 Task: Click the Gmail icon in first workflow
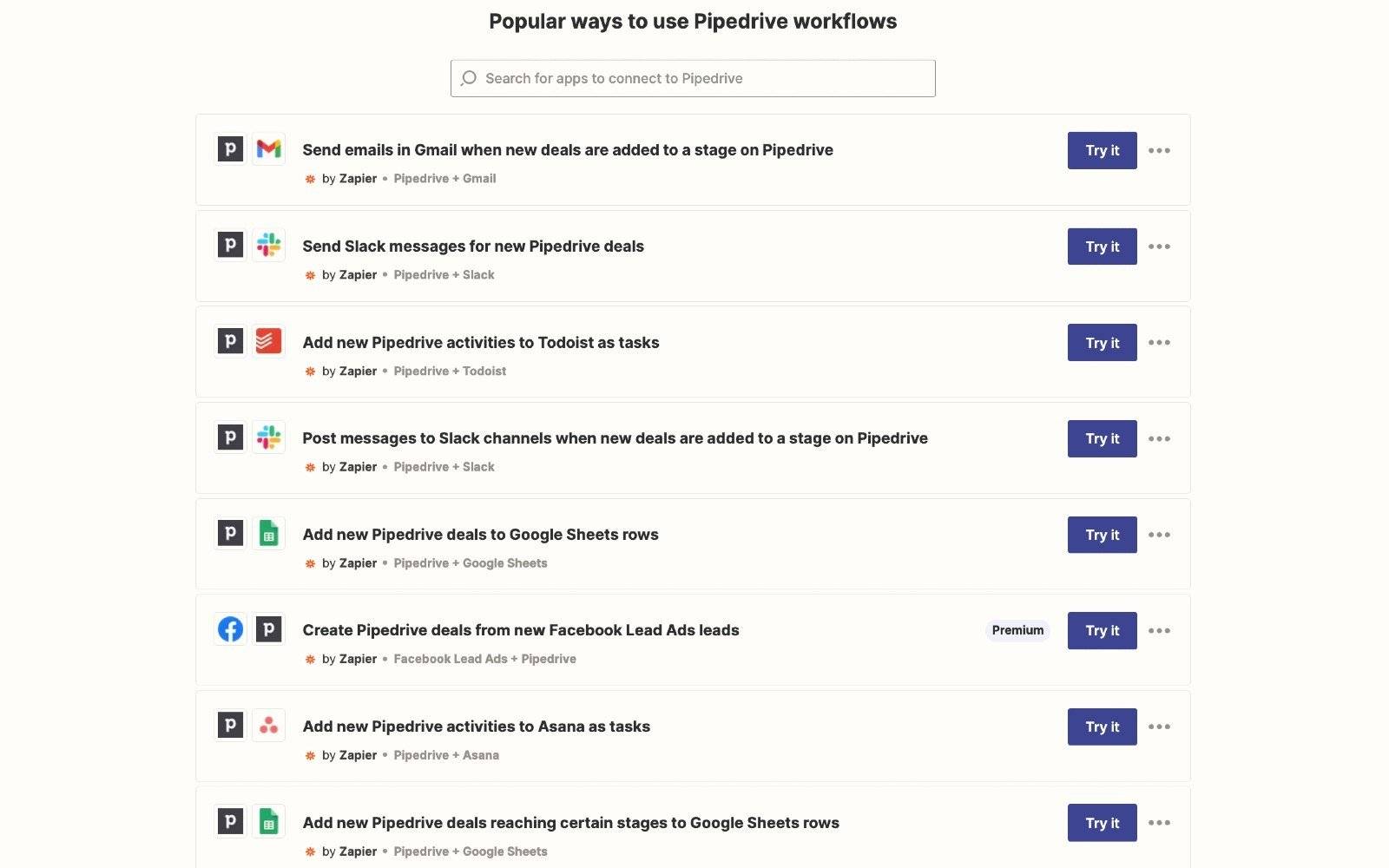coord(268,149)
